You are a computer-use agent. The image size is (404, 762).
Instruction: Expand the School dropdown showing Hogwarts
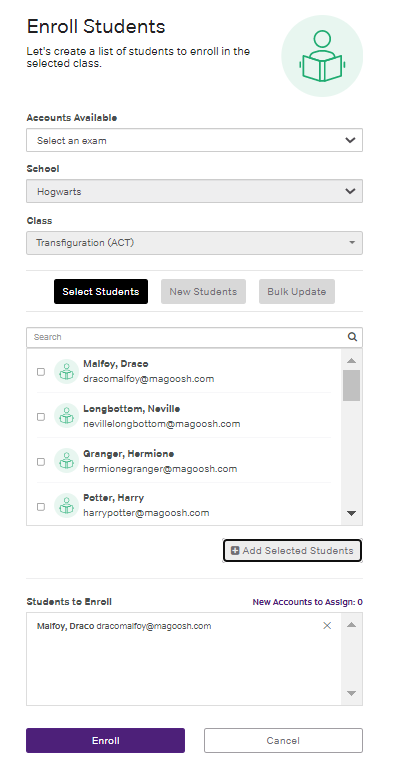194,191
